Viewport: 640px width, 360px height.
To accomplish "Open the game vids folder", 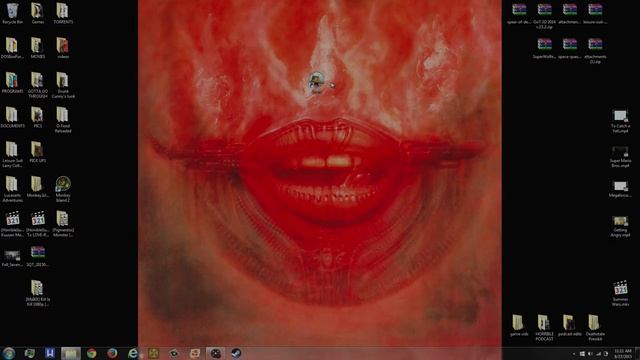I will point(518,325).
